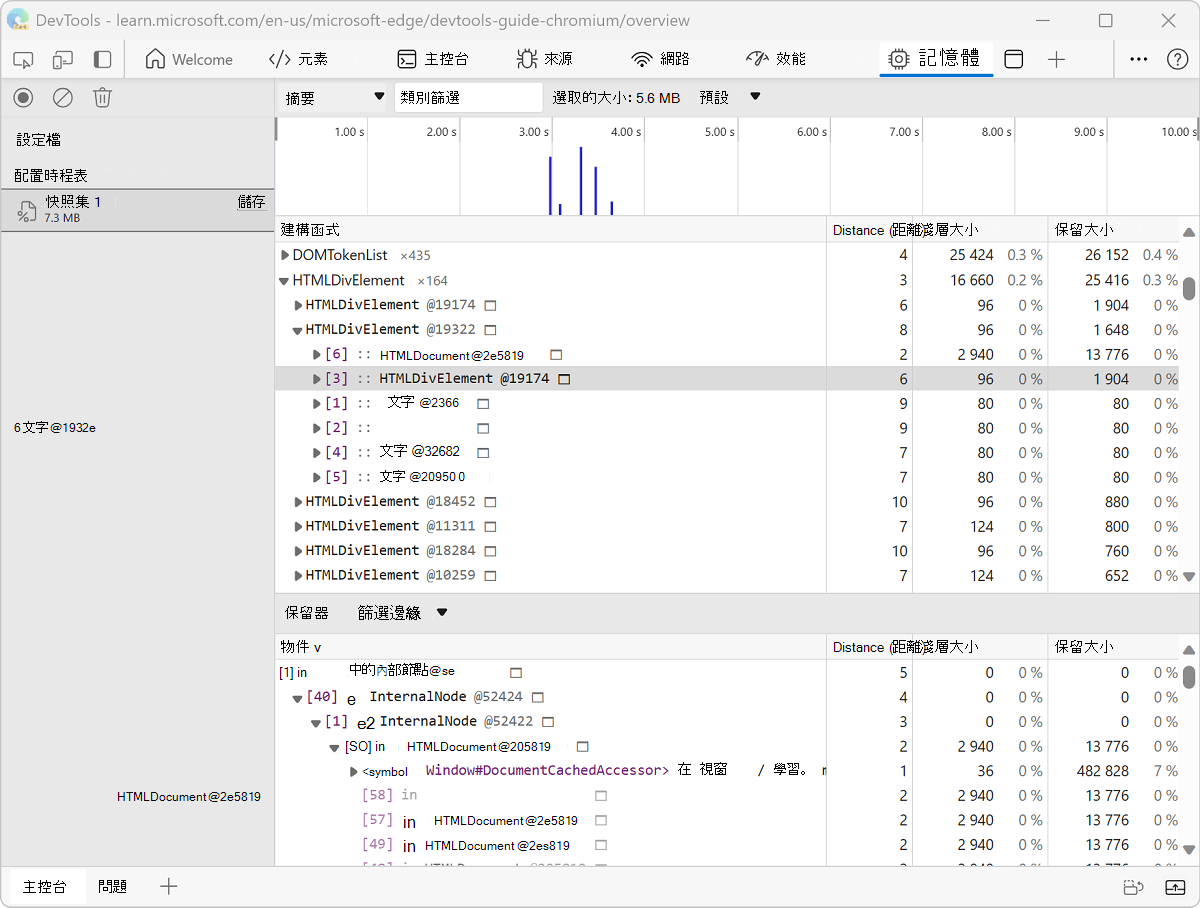Collapse the [1] InternalNode @52422 row
The width and height of the screenshot is (1200, 908).
click(316, 723)
